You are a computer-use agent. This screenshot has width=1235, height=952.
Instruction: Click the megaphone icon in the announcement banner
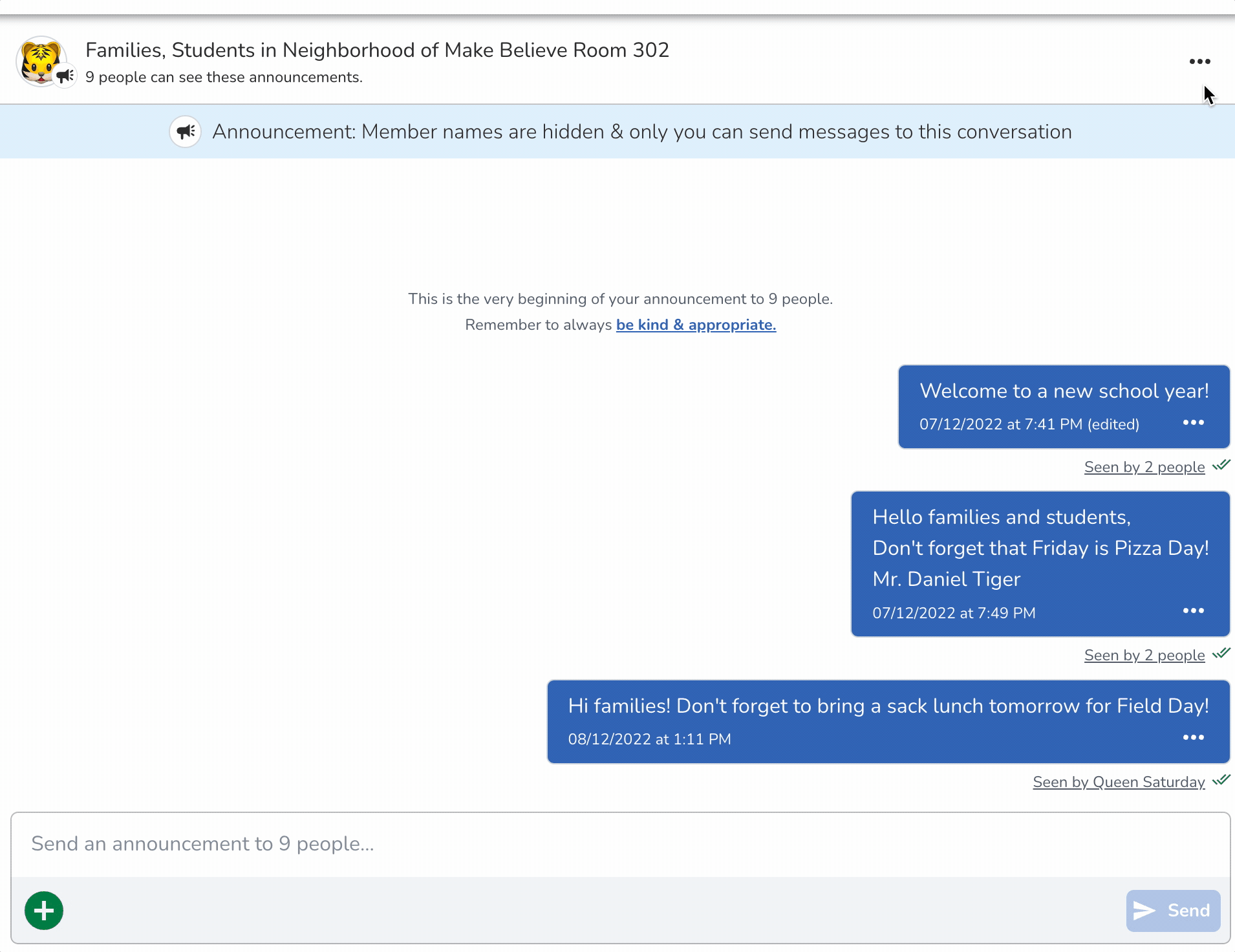tap(186, 132)
